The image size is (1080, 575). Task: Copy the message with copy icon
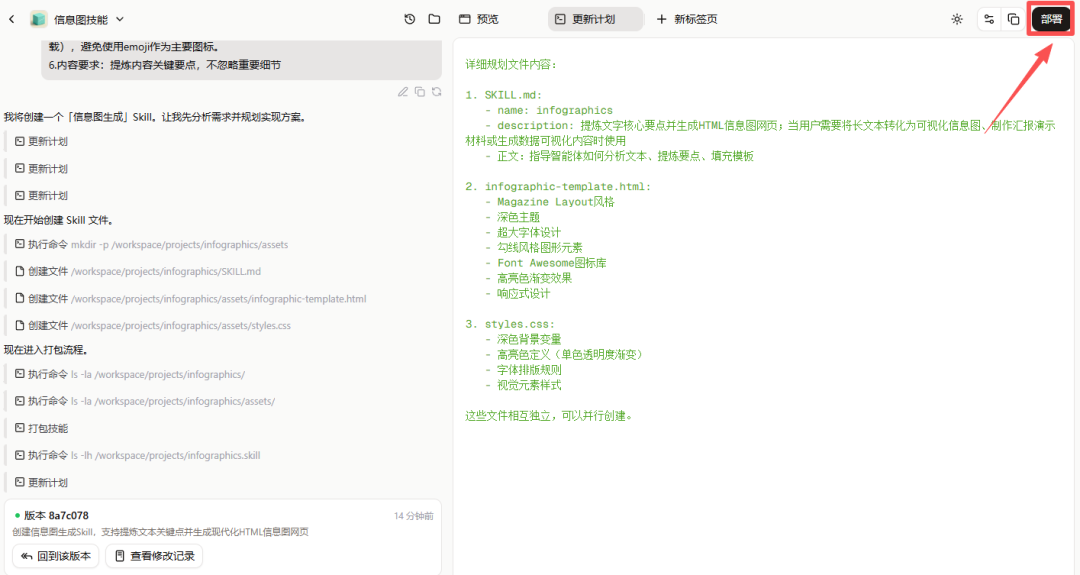(x=419, y=92)
